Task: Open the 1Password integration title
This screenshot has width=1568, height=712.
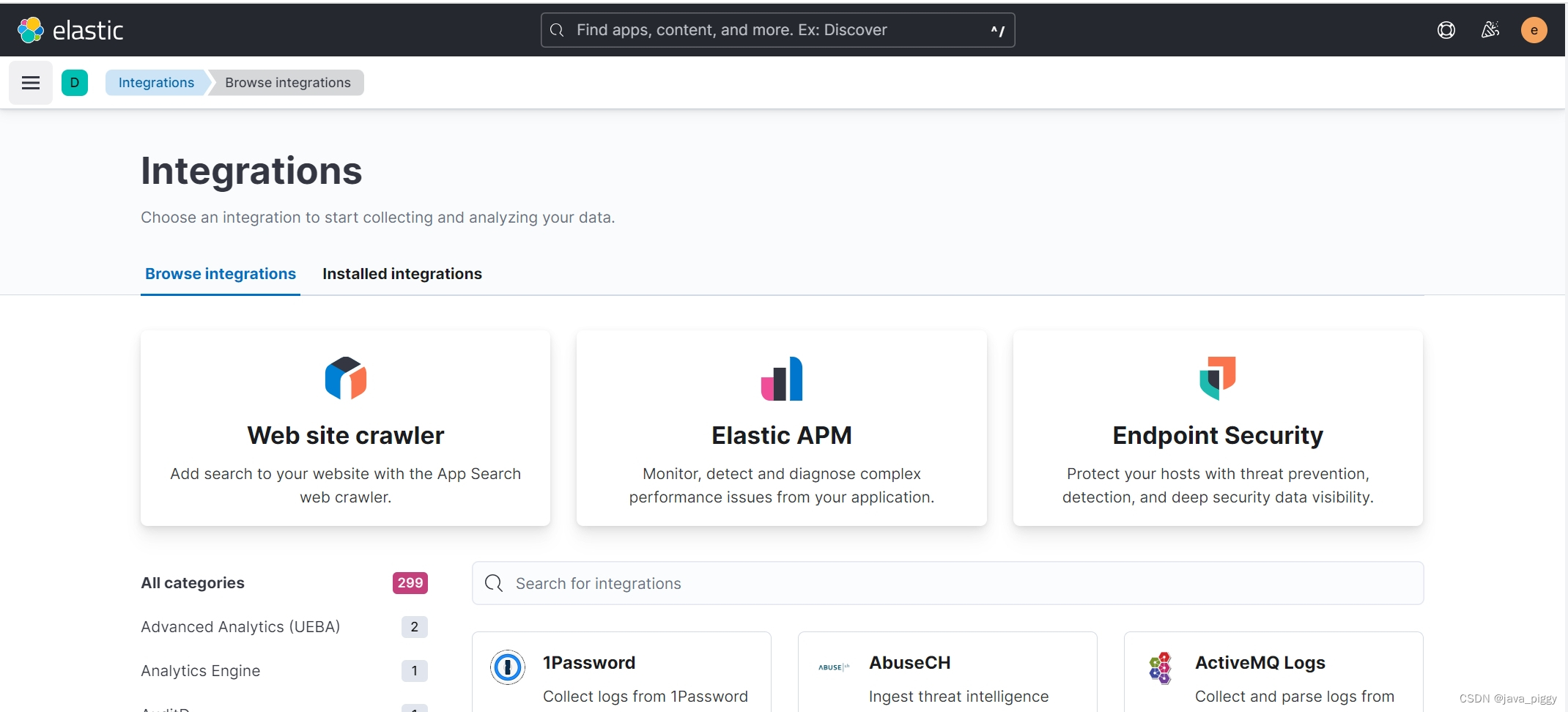Action: pos(589,663)
